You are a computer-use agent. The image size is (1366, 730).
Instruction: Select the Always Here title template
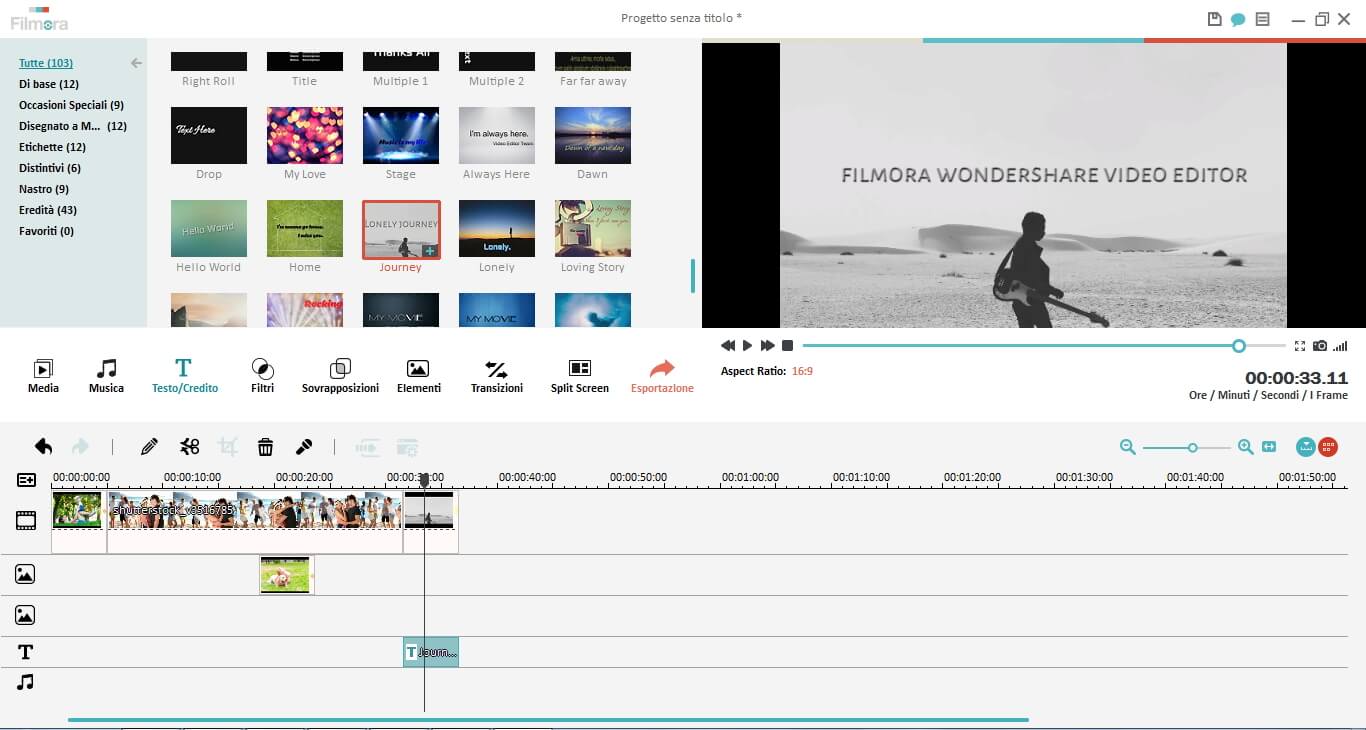[497, 135]
